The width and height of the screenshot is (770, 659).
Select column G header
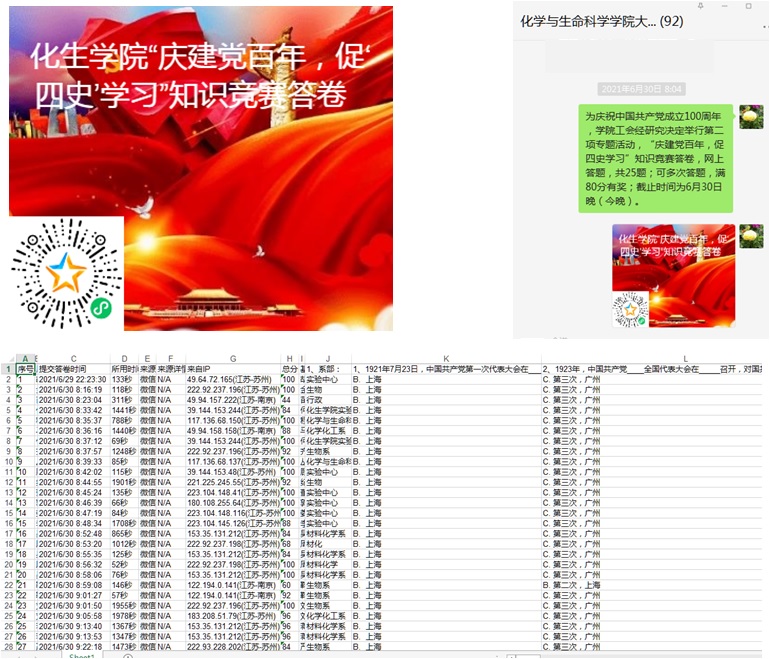232,359
